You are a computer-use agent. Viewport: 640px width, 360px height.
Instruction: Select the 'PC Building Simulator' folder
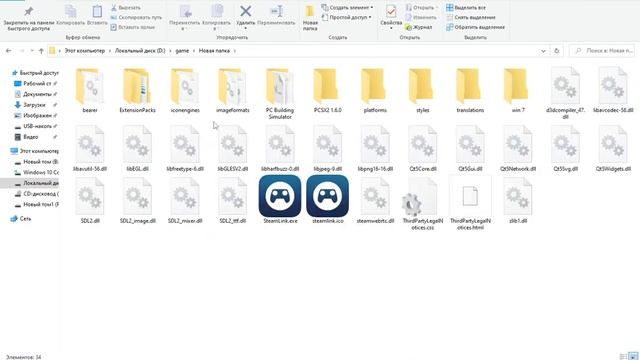(x=280, y=94)
